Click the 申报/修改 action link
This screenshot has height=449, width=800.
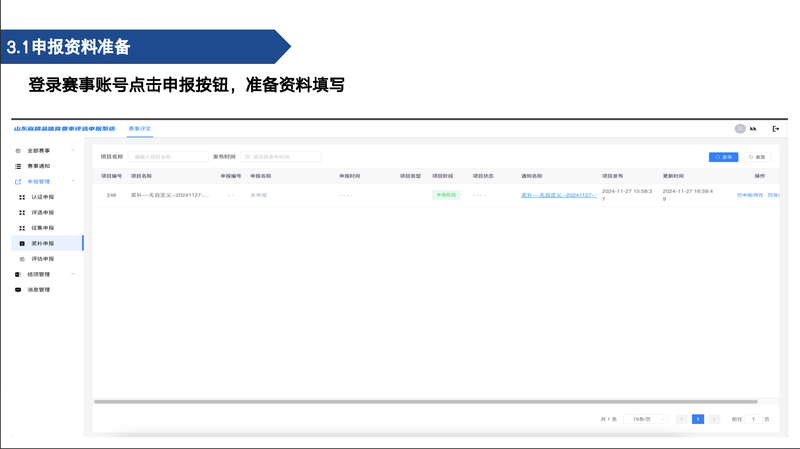pyautogui.click(x=750, y=195)
